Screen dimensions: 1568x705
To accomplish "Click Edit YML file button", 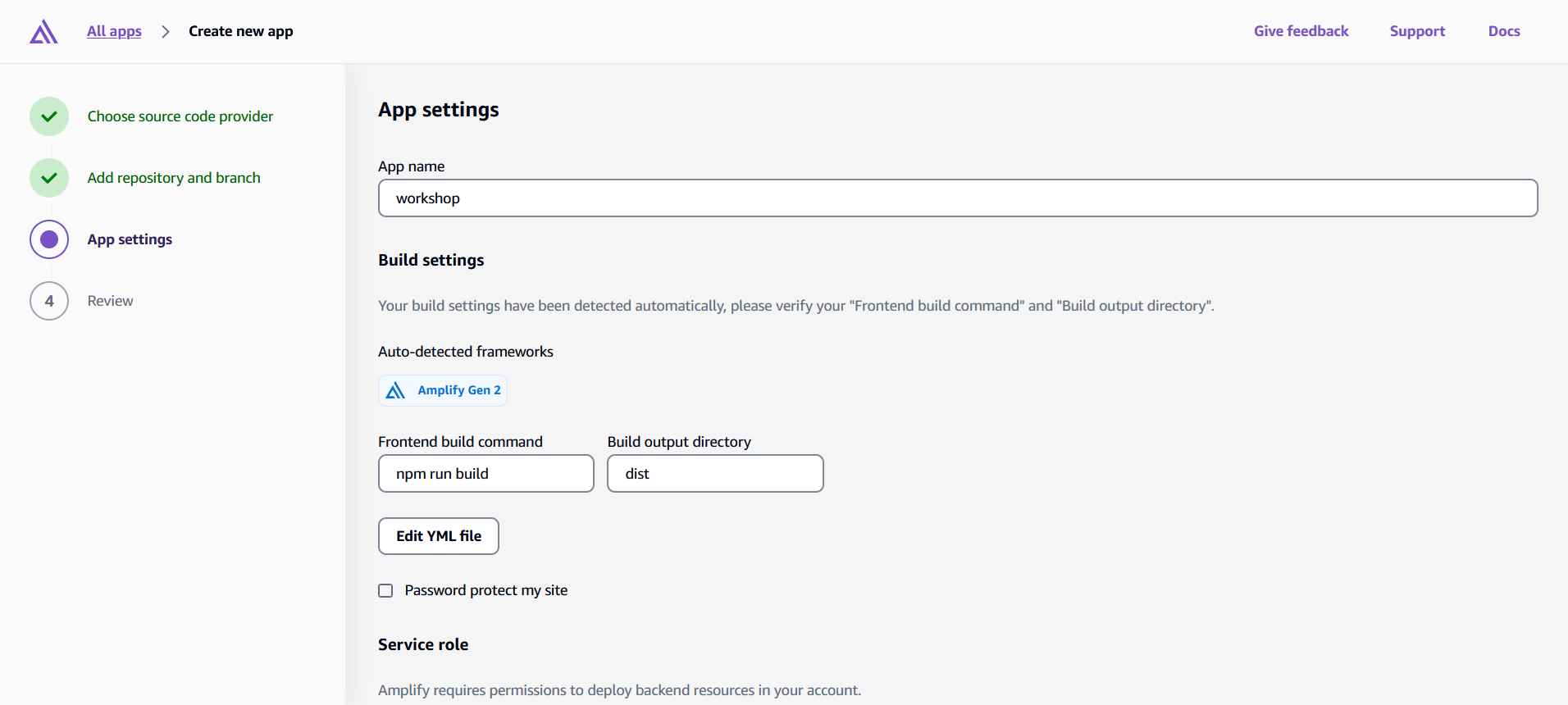I will pos(439,536).
